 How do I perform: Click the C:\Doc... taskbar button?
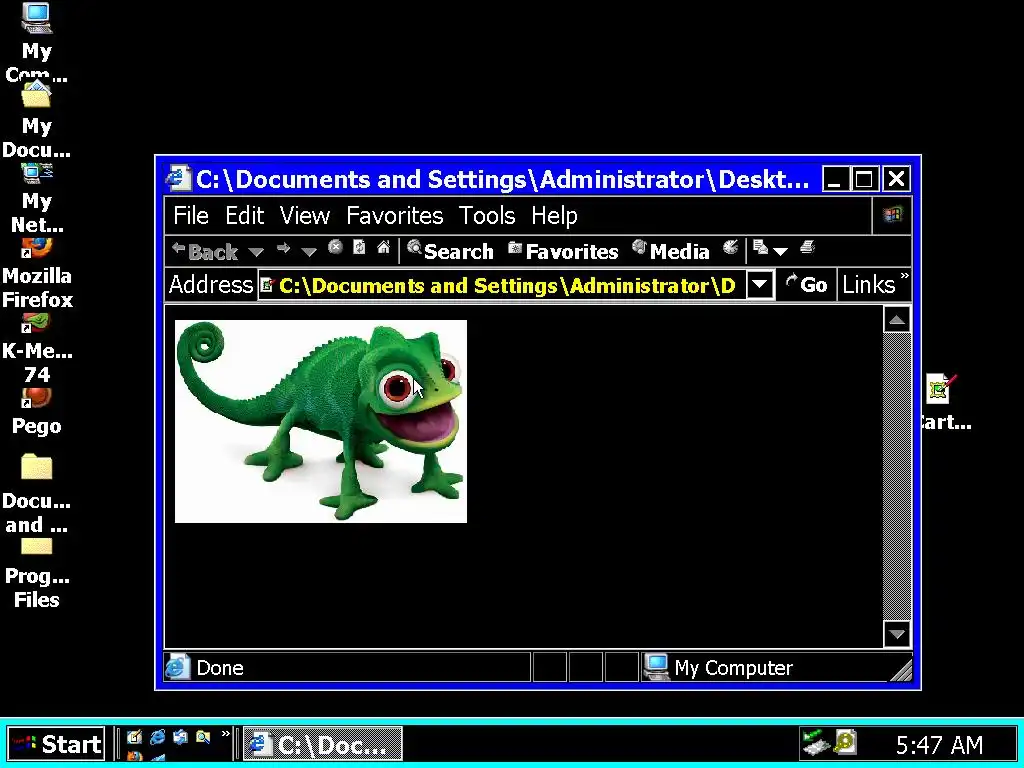[323, 744]
